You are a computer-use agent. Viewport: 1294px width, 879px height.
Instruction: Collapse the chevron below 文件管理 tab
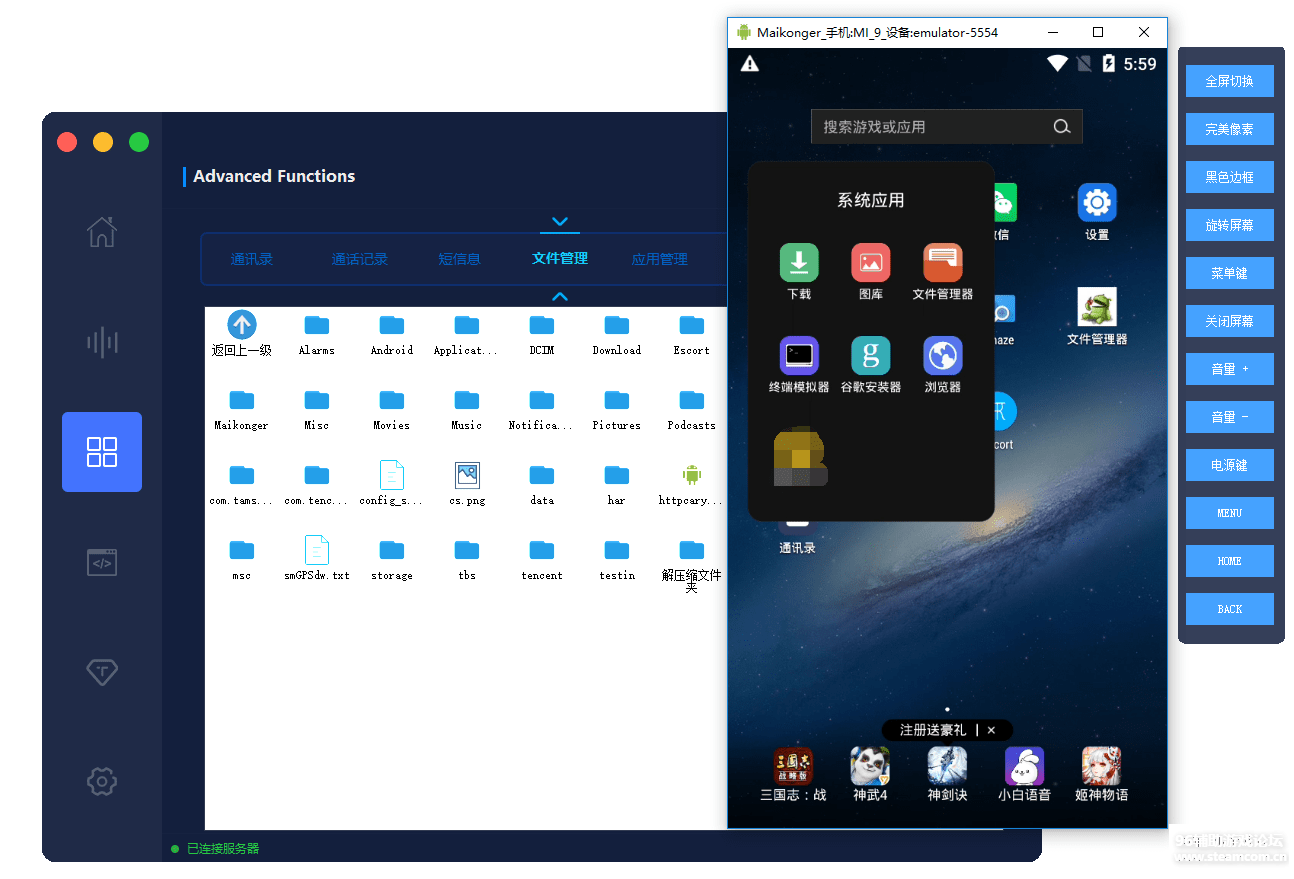[x=560, y=296]
